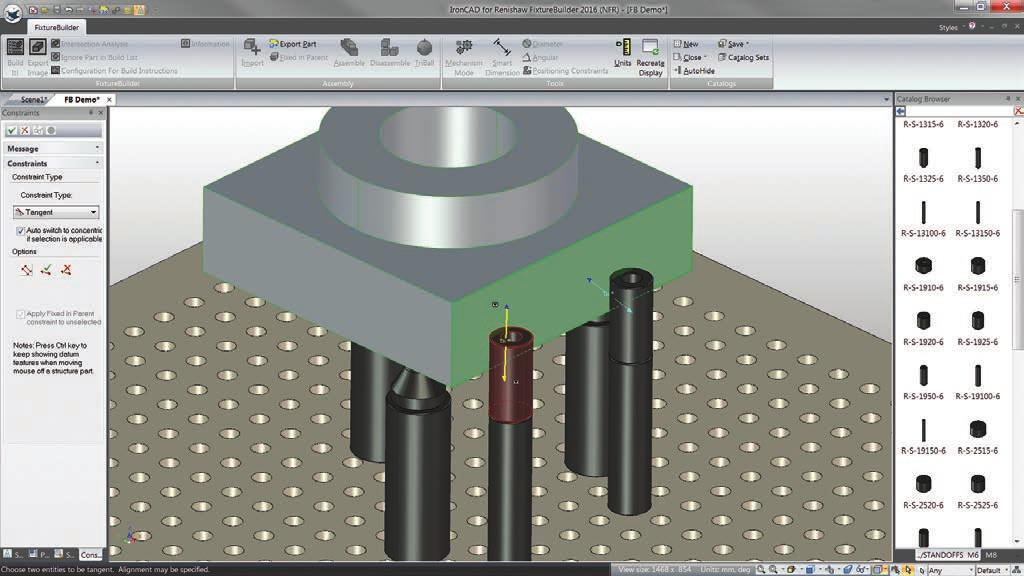Open Positioning Constraints tool
1024x576 pixels.
coord(565,71)
